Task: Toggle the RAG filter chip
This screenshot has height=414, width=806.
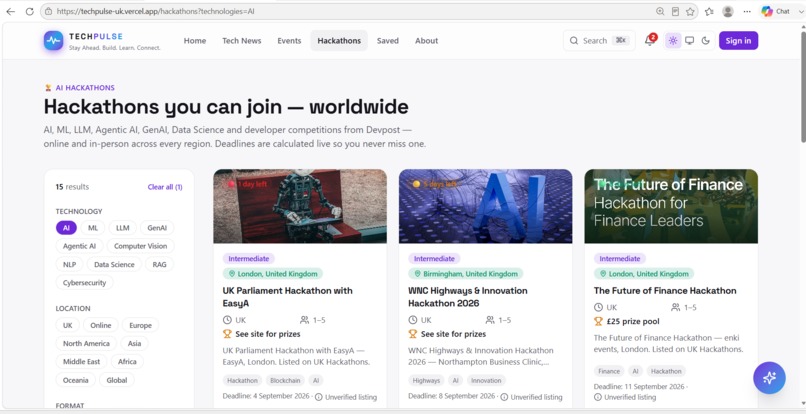Action: click(159, 264)
